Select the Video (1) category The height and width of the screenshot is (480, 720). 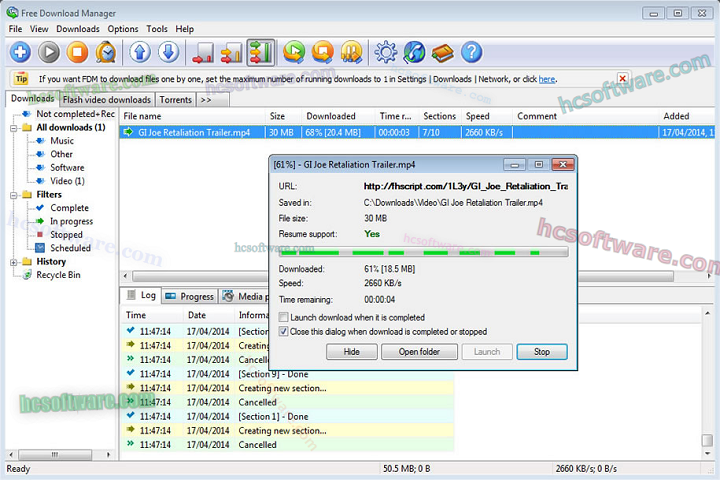click(67, 181)
